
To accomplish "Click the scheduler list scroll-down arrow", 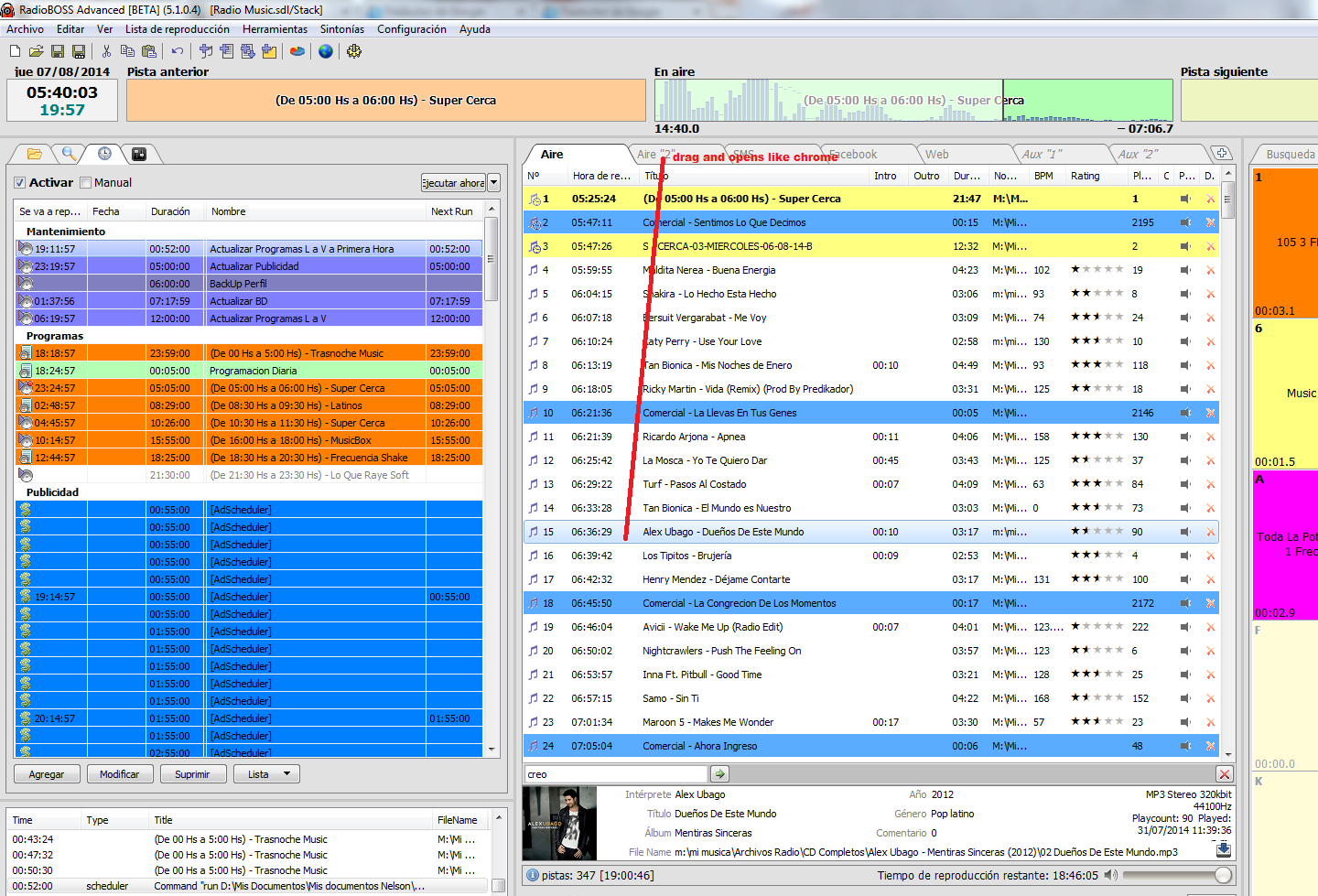I will (492, 749).
